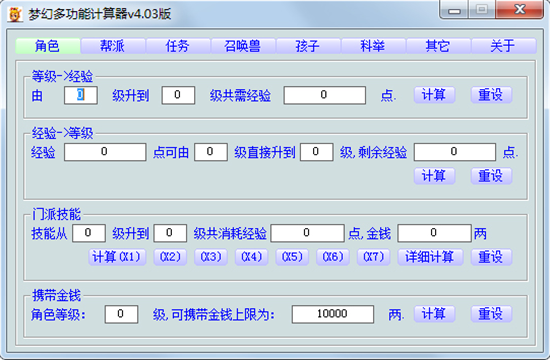The height and width of the screenshot is (360, 550).
Task: Click the 级共需经验 result field
Action: click(325, 95)
